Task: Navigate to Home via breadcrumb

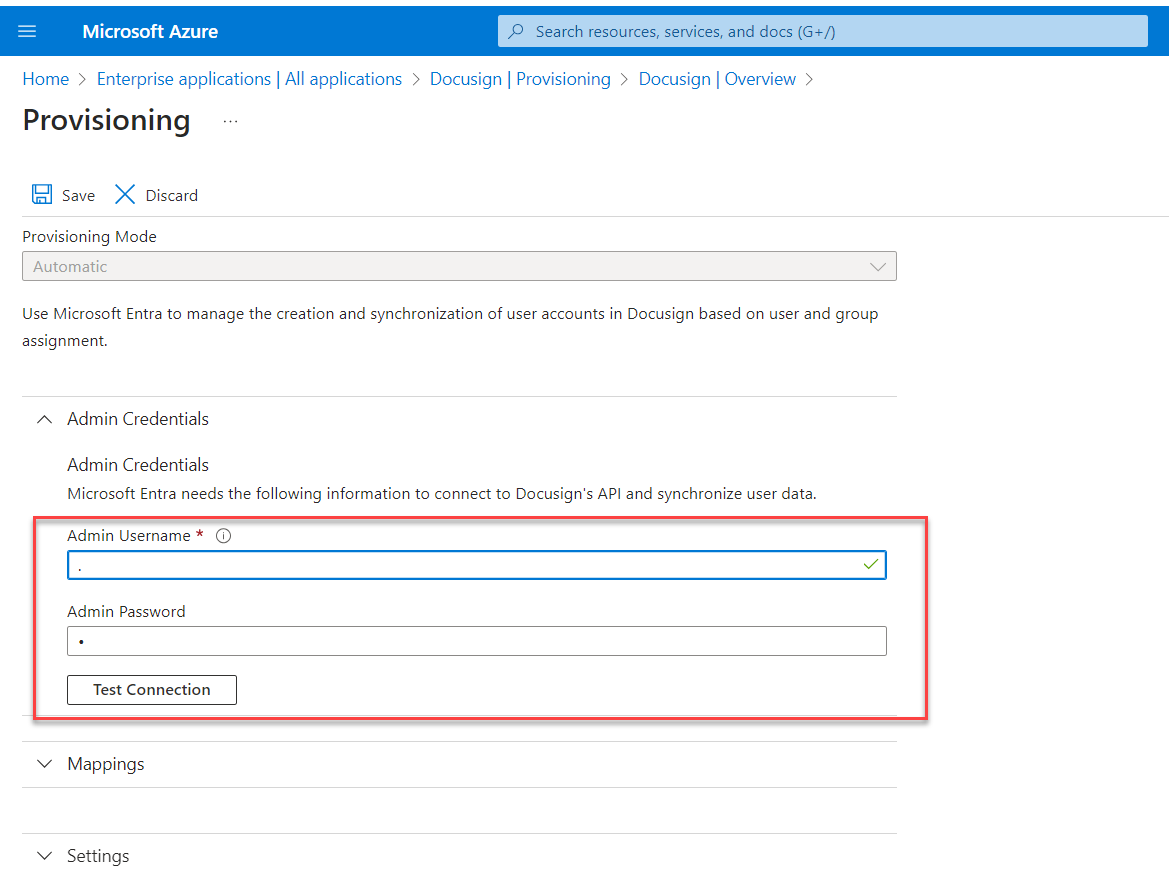Action: (x=45, y=78)
